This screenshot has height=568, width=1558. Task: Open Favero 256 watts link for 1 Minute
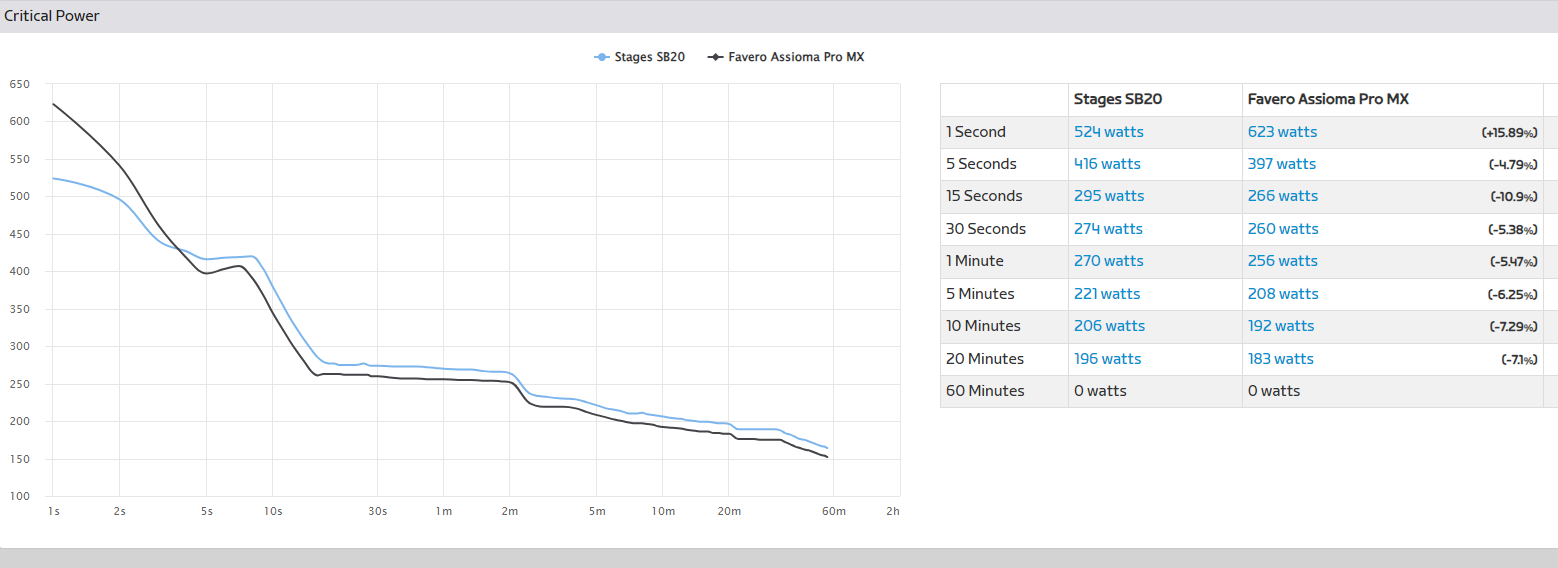point(1283,261)
